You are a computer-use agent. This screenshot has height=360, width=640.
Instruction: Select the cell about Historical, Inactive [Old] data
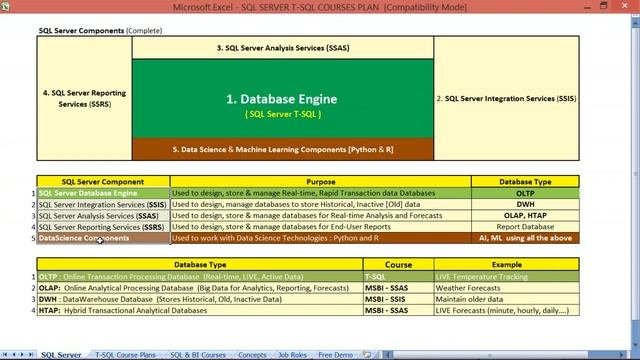point(321,204)
